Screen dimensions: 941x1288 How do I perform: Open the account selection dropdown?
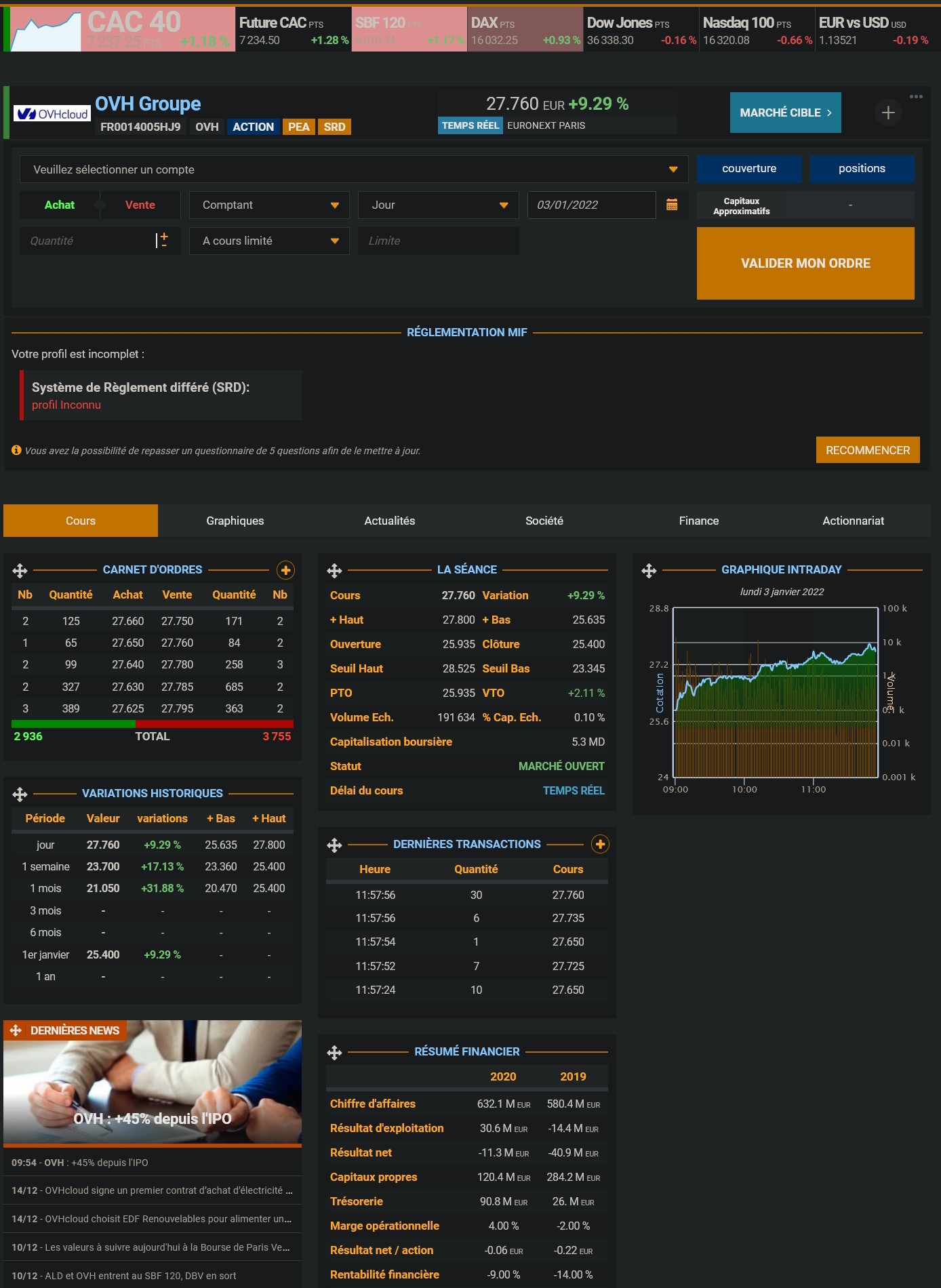pyautogui.click(x=354, y=169)
